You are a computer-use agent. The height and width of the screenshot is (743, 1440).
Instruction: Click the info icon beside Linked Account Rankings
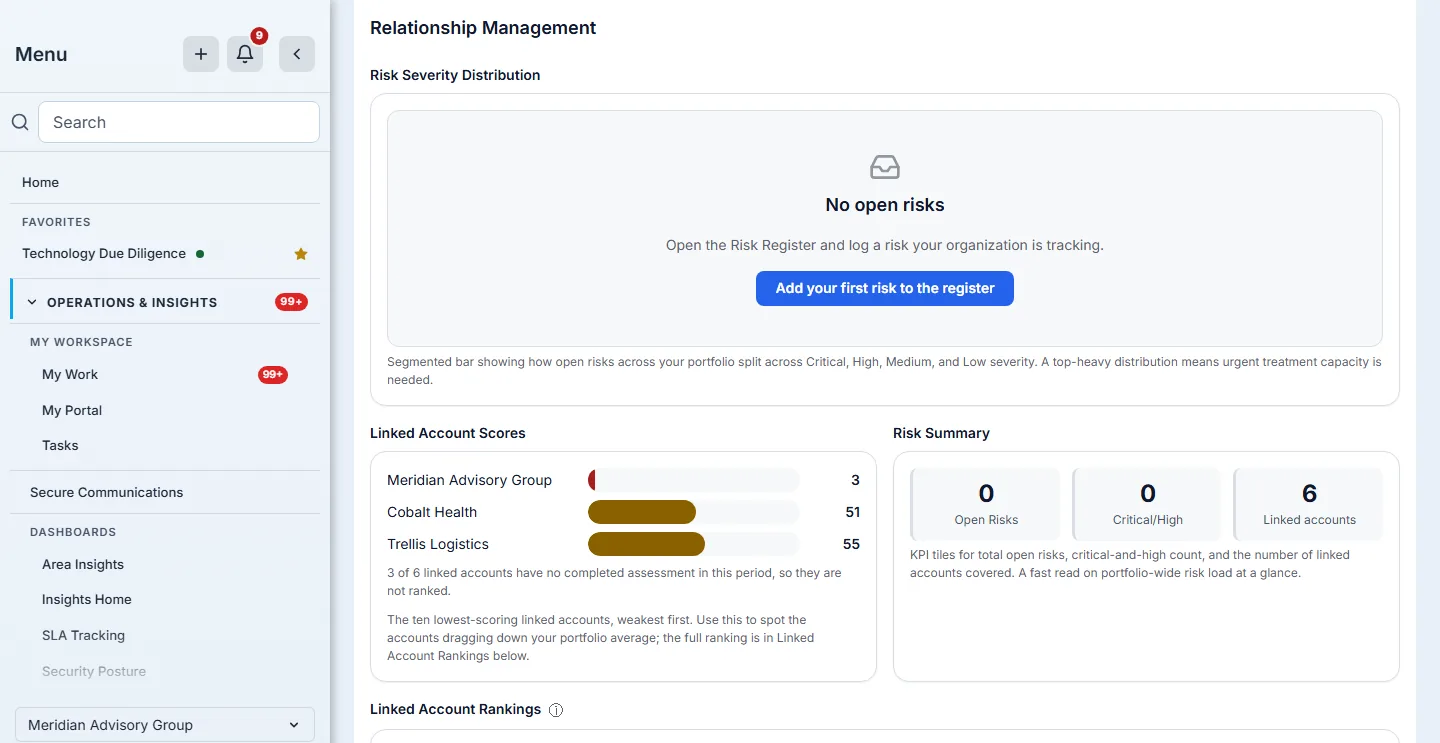[556, 710]
